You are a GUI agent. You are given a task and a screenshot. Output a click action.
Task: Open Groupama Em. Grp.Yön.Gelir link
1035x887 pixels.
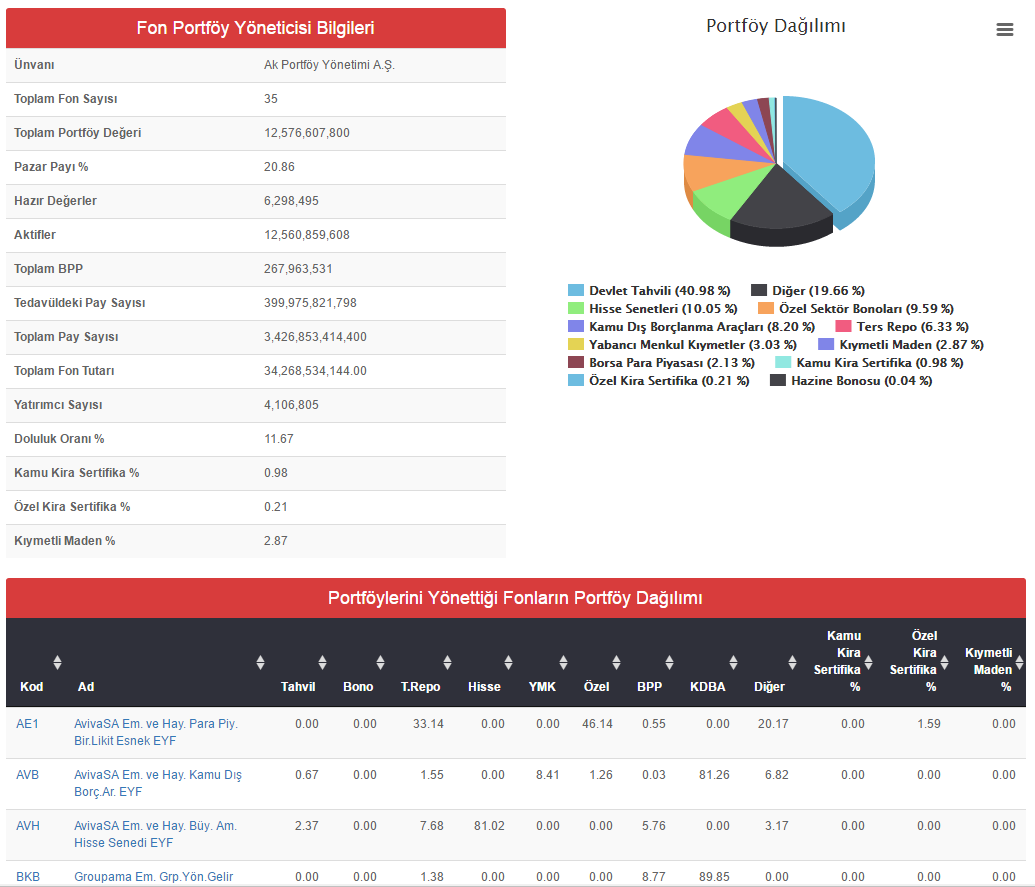click(x=153, y=876)
